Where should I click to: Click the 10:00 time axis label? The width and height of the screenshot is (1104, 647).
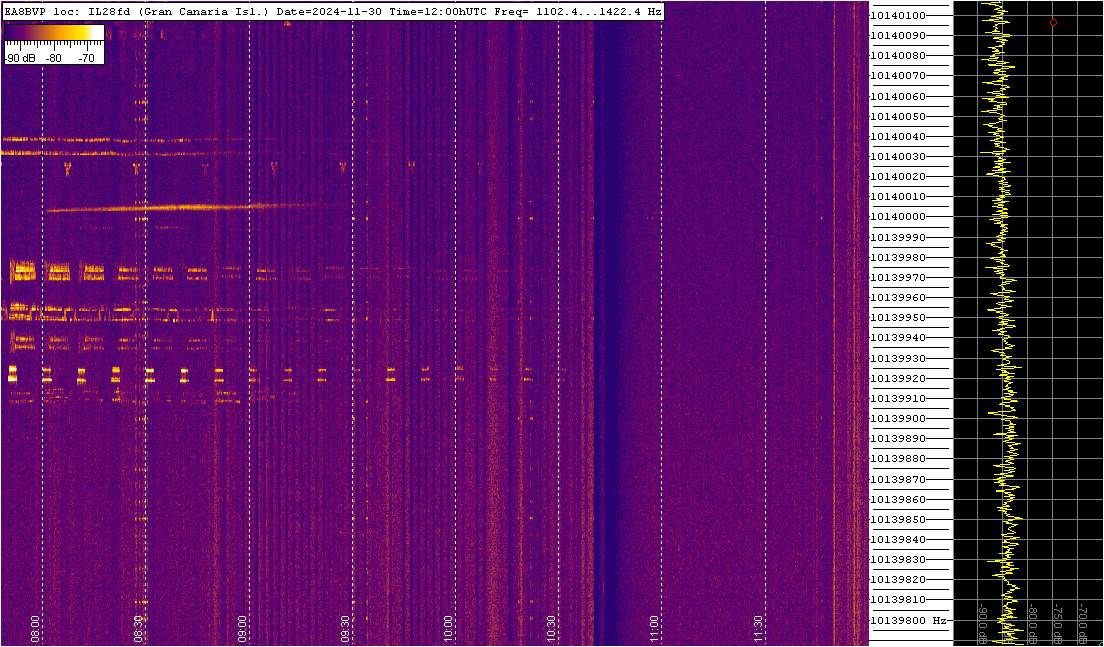pos(448,629)
